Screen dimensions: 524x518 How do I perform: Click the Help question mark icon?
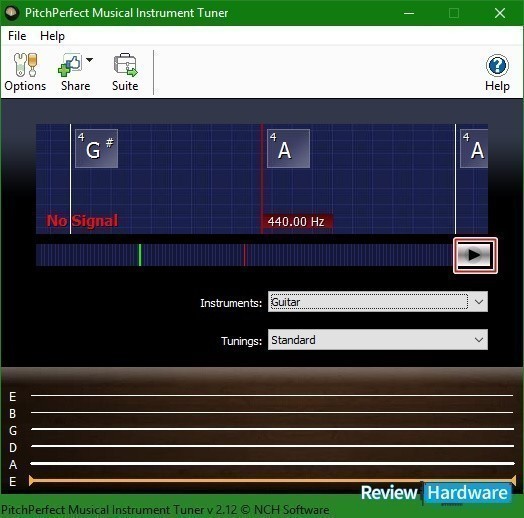pos(497,65)
